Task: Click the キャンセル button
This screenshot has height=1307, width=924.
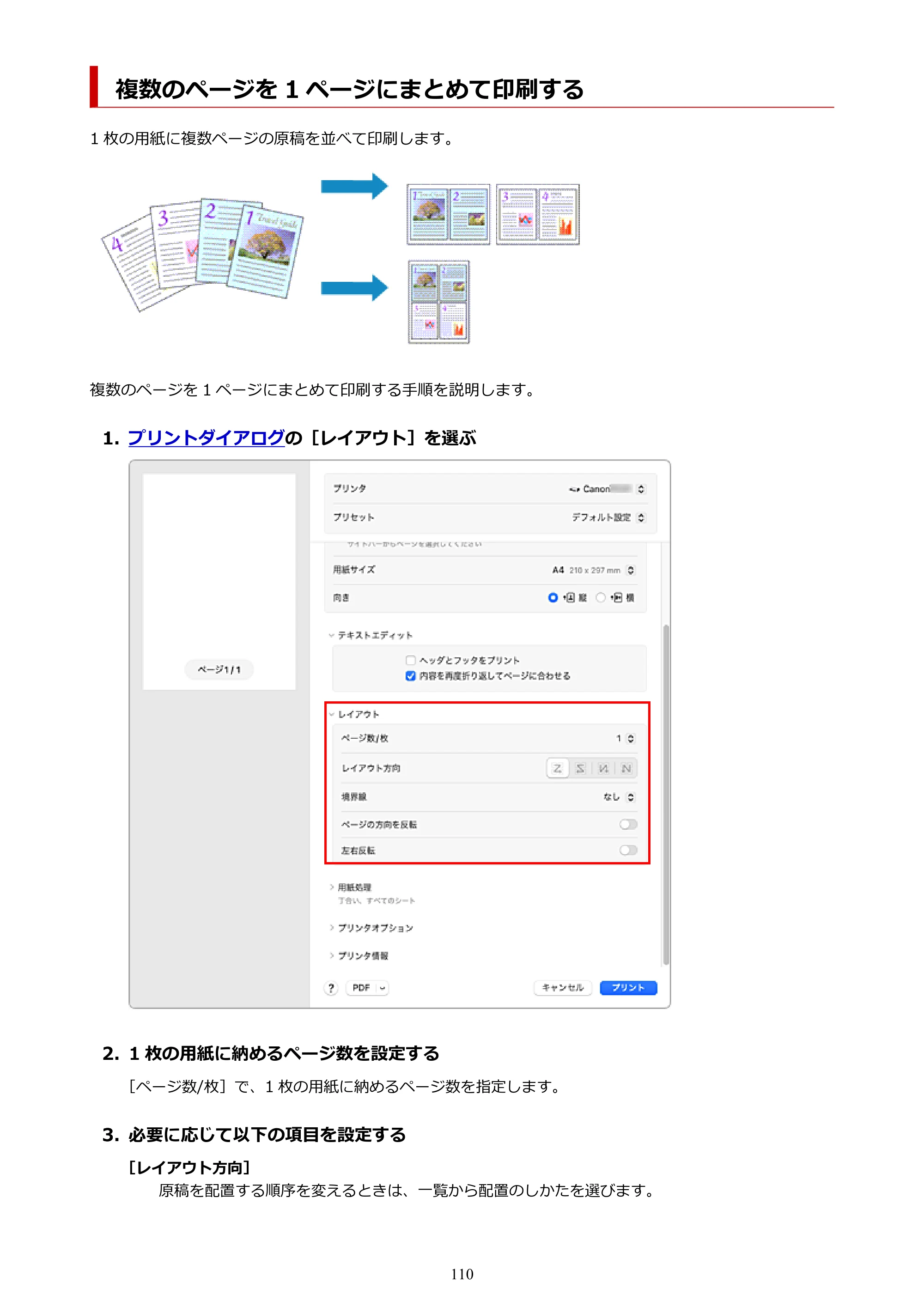Action: coord(562,988)
